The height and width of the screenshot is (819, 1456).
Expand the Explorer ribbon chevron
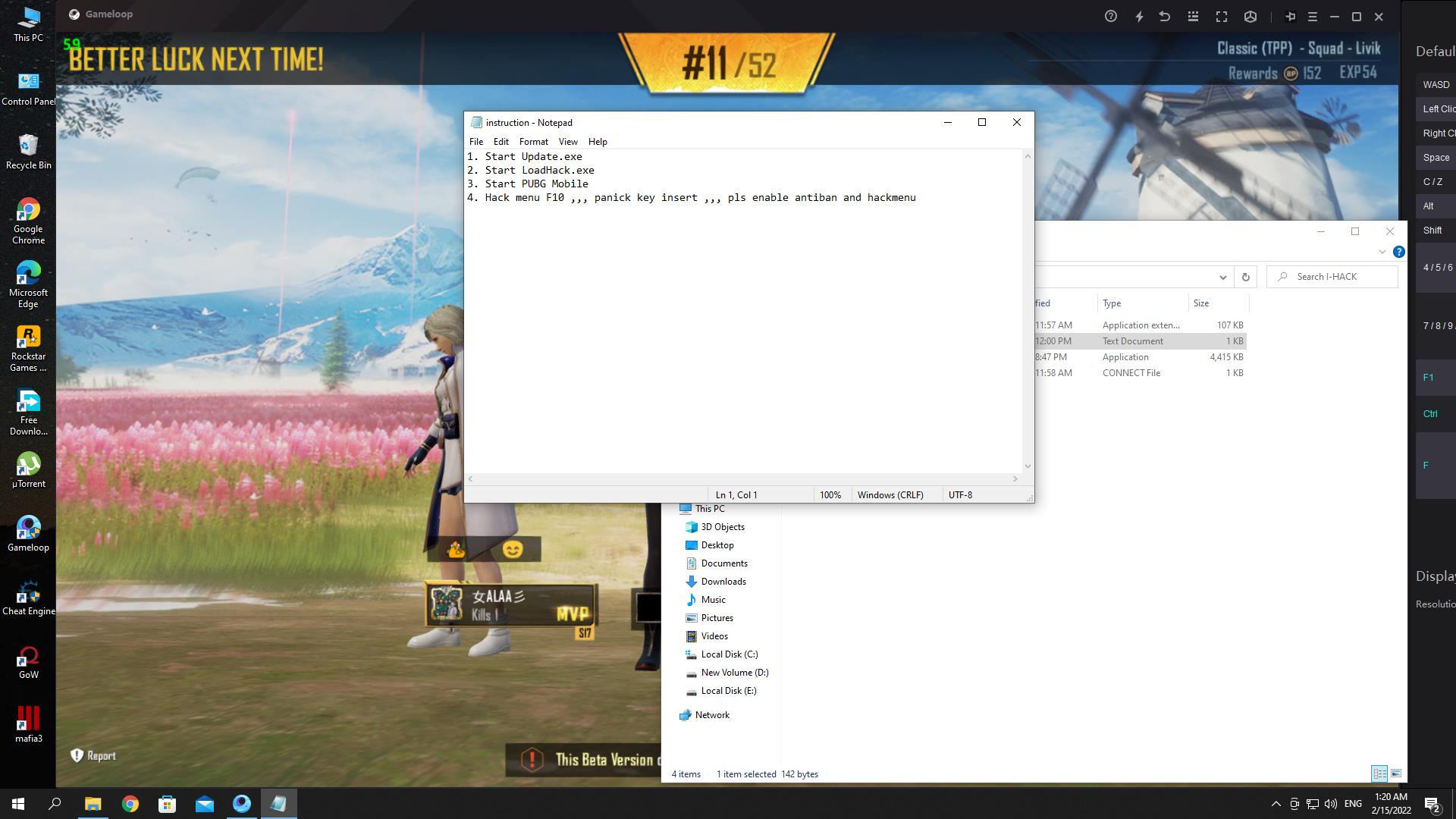[1382, 252]
